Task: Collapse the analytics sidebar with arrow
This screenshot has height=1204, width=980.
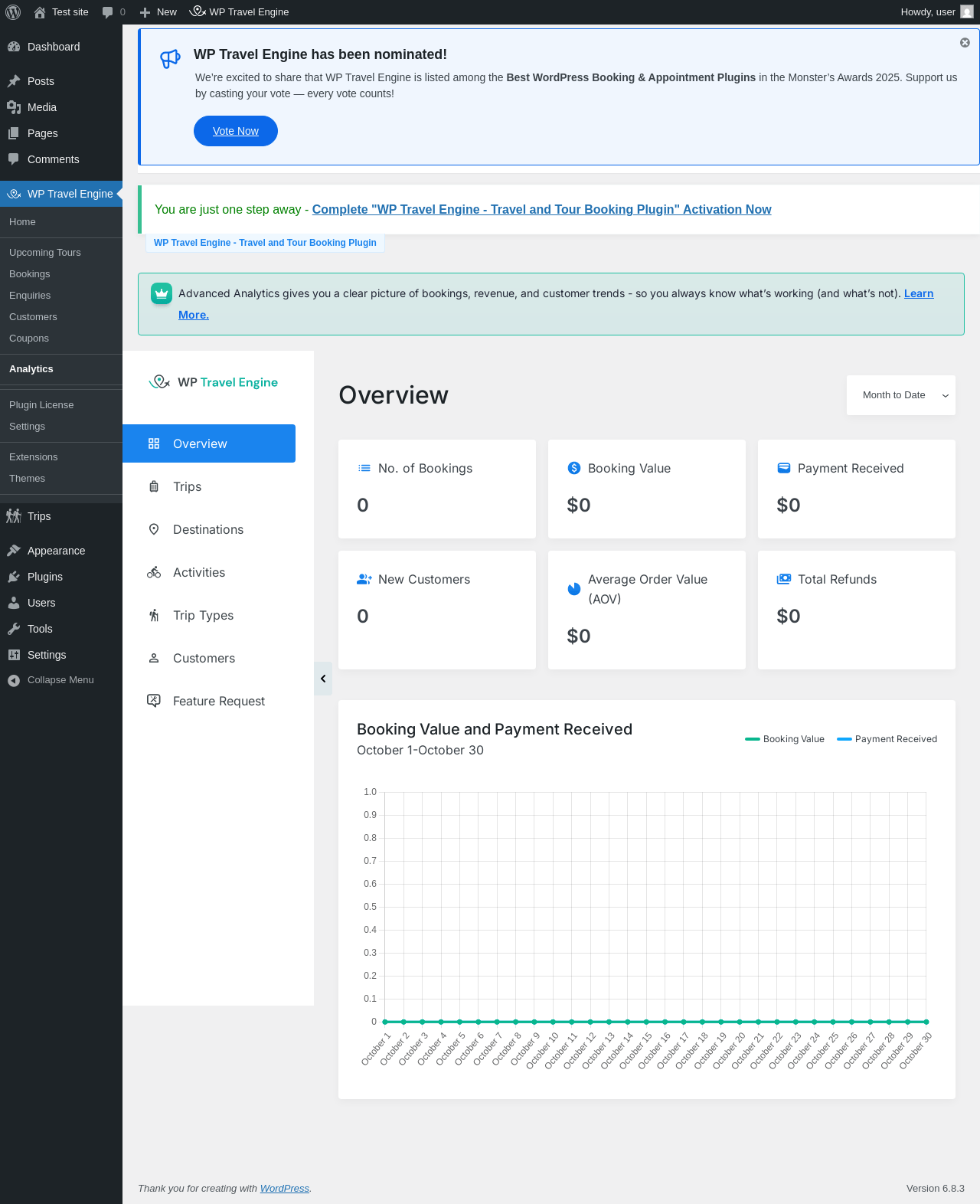Action: pos(323,679)
